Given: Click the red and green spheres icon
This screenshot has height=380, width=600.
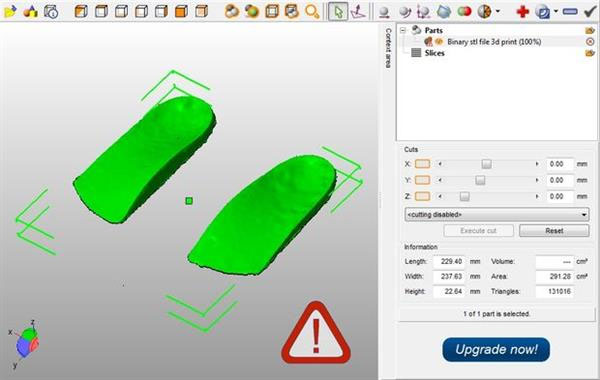Looking at the screenshot, I should 464,11.
